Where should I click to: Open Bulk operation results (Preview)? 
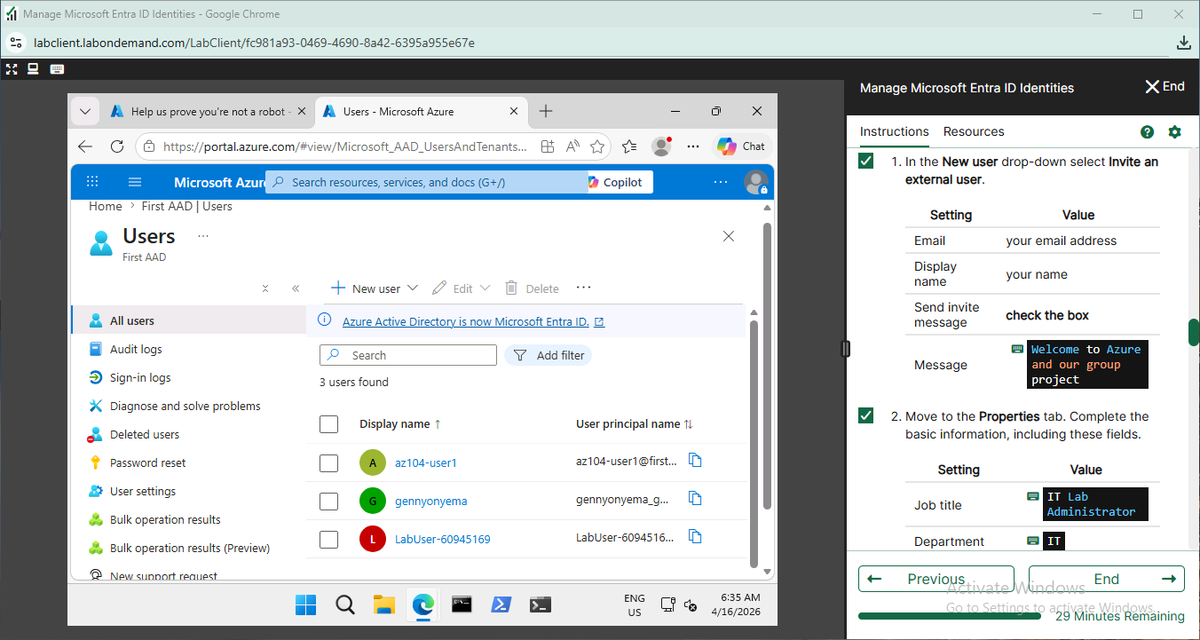click(188, 548)
